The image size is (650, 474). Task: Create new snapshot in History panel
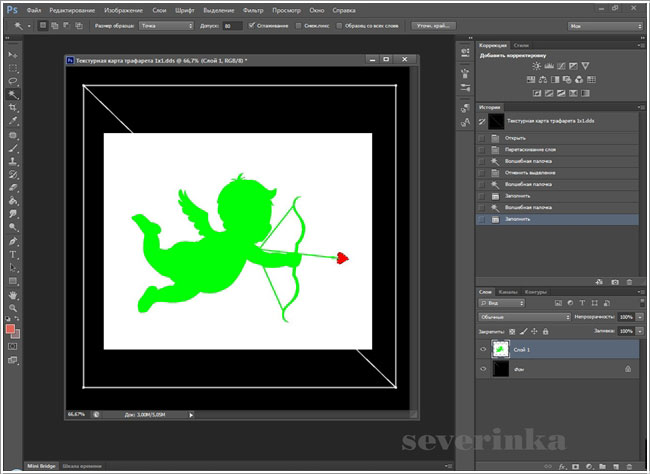point(613,282)
